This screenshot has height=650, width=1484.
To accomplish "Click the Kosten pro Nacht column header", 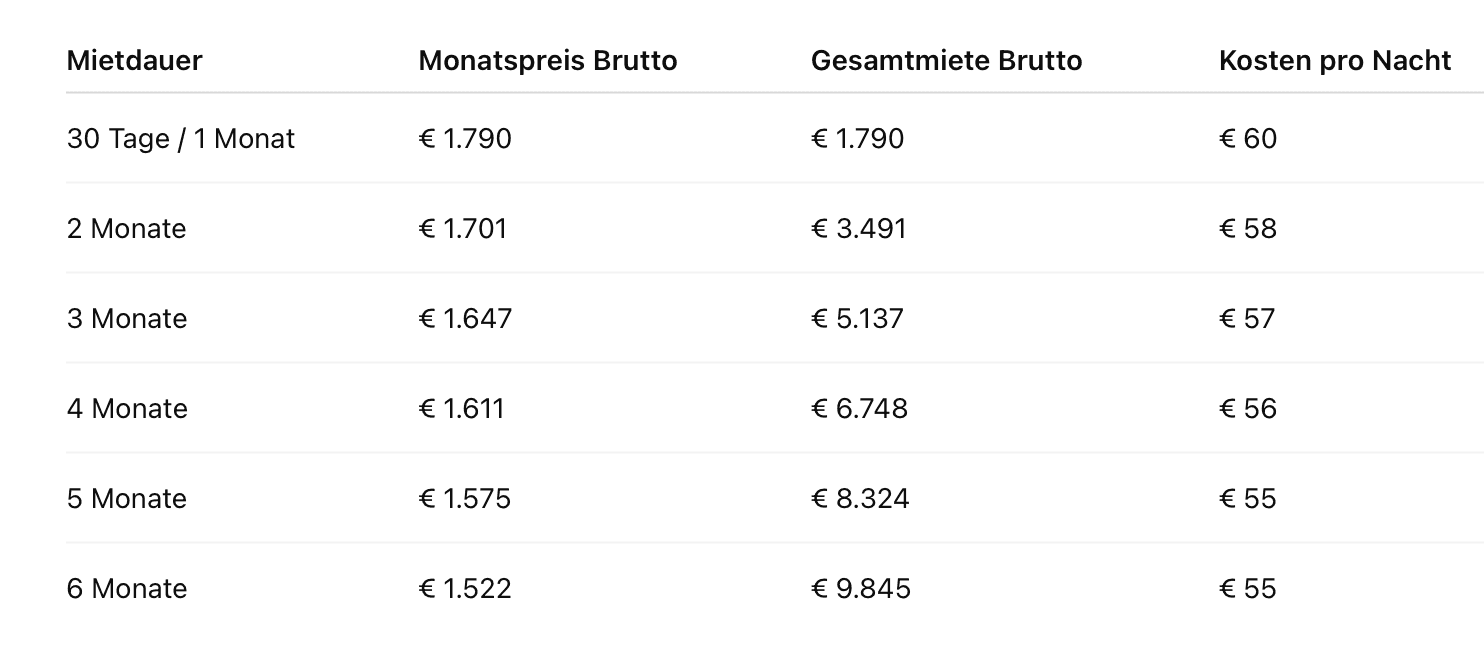I will [1335, 61].
